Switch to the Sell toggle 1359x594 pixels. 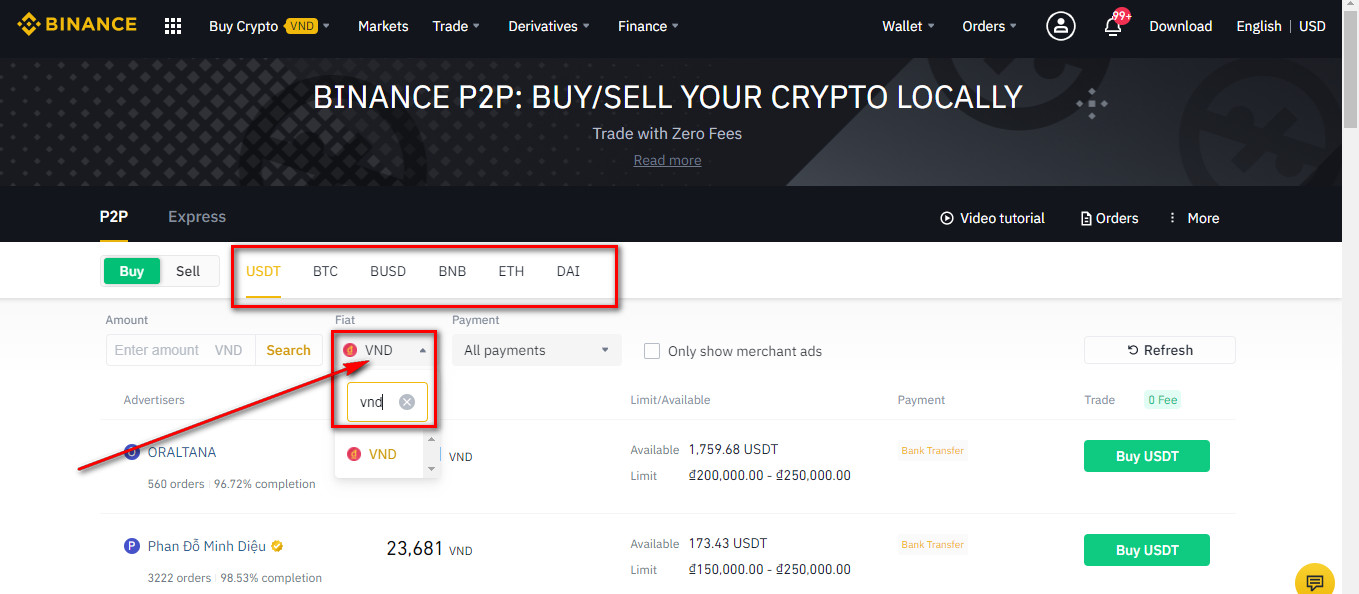click(x=188, y=271)
